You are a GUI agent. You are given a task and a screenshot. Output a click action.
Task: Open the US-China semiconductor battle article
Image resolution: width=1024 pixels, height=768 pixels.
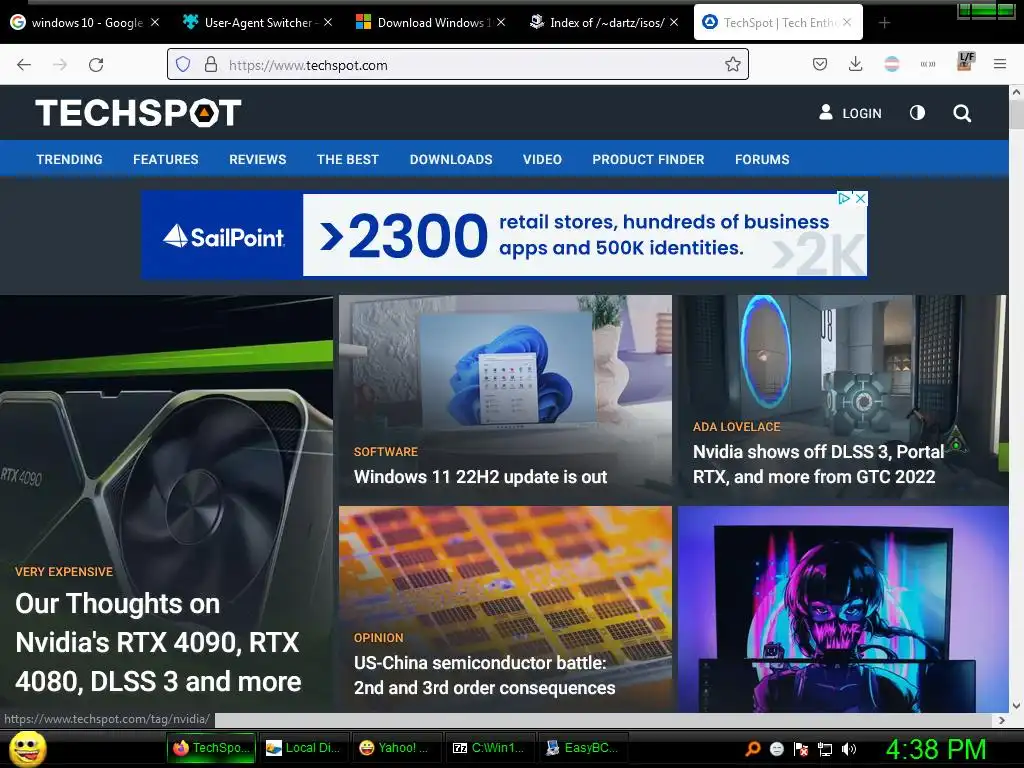[x=485, y=675]
